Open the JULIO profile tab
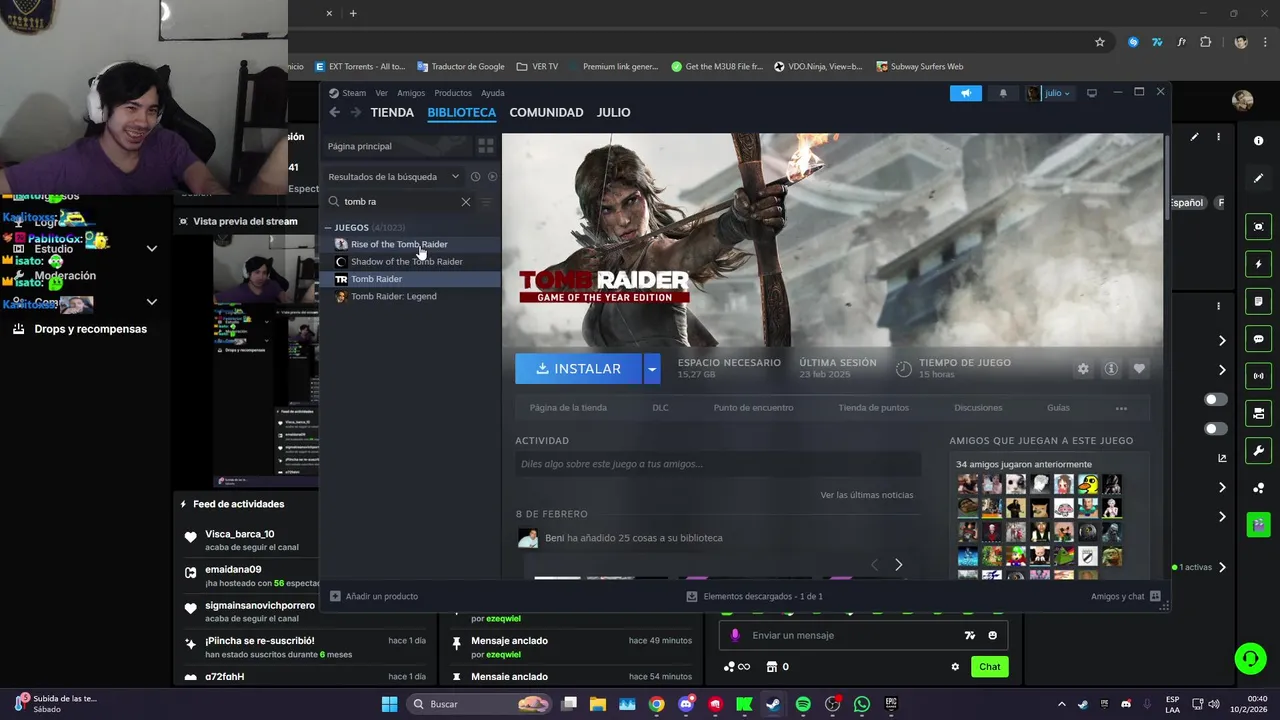Screen dimensions: 1280x720 [x=614, y=113]
